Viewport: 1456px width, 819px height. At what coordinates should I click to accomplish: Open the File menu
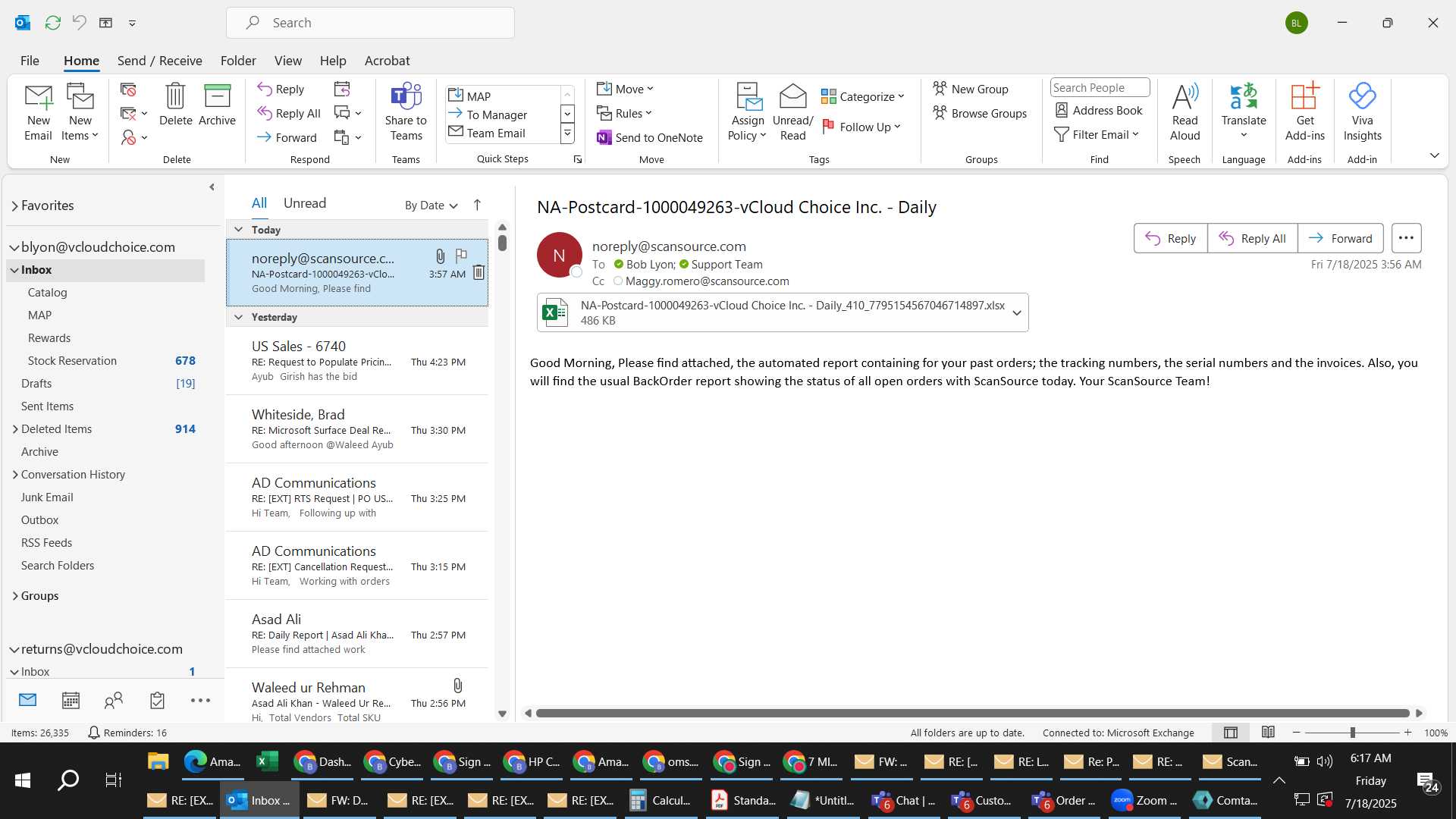coord(30,61)
